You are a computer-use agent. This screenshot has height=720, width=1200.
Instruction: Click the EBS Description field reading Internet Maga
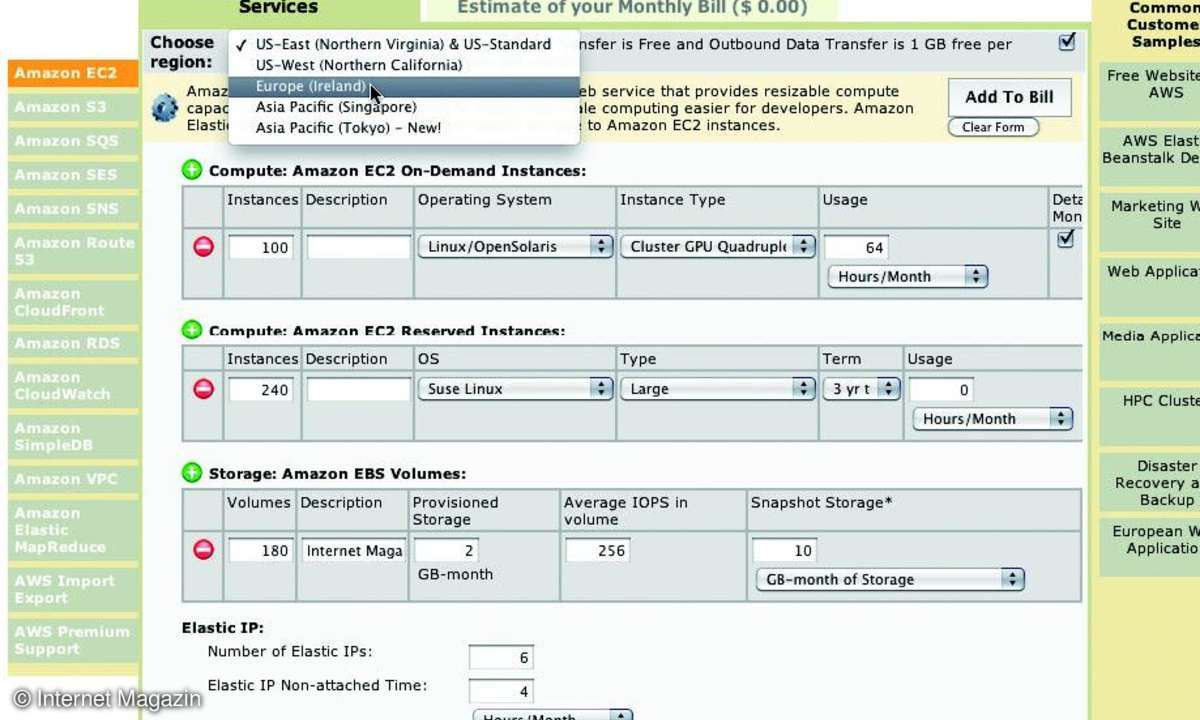point(354,551)
